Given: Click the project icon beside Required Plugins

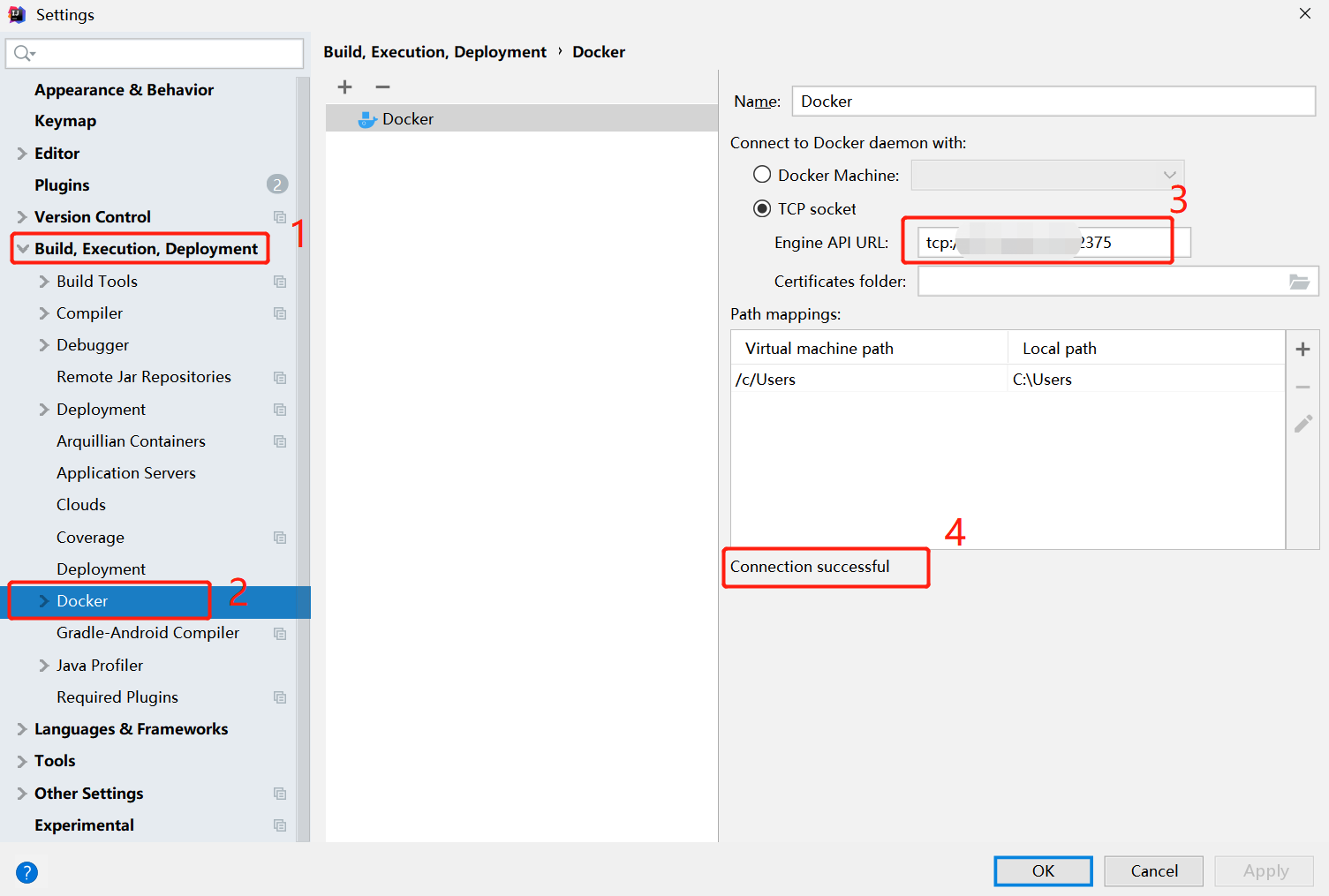Looking at the screenshot, I should [280, 697].
